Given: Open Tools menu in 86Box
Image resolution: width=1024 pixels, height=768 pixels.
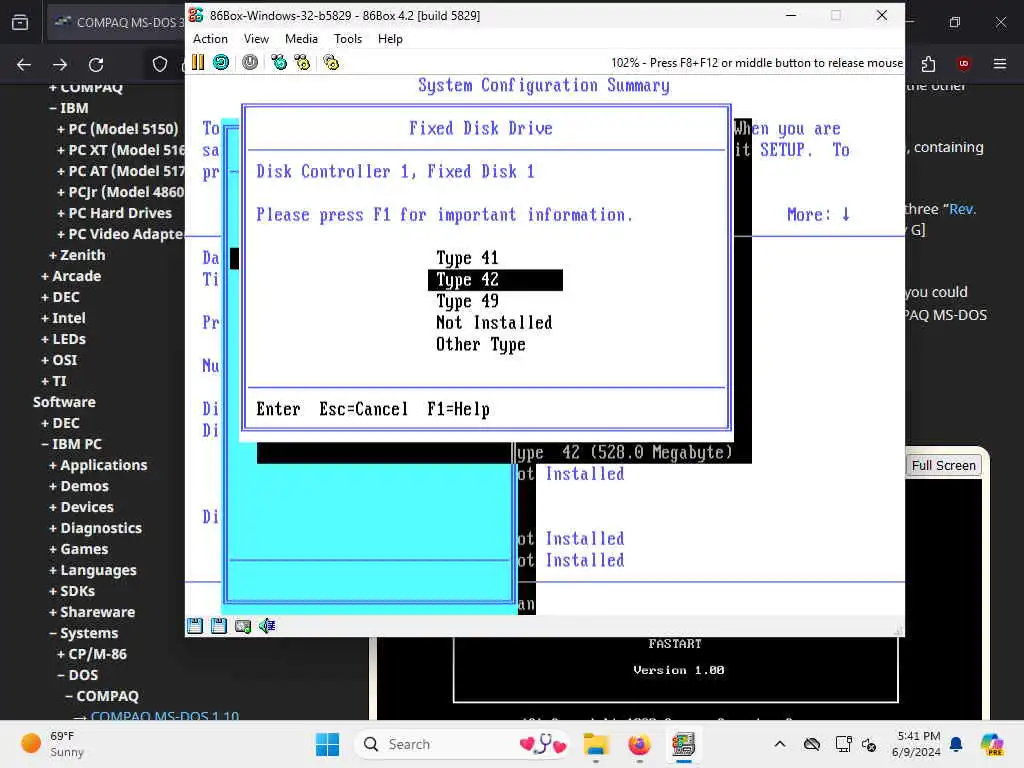Looking at the screenshot, I should point(347,39).
